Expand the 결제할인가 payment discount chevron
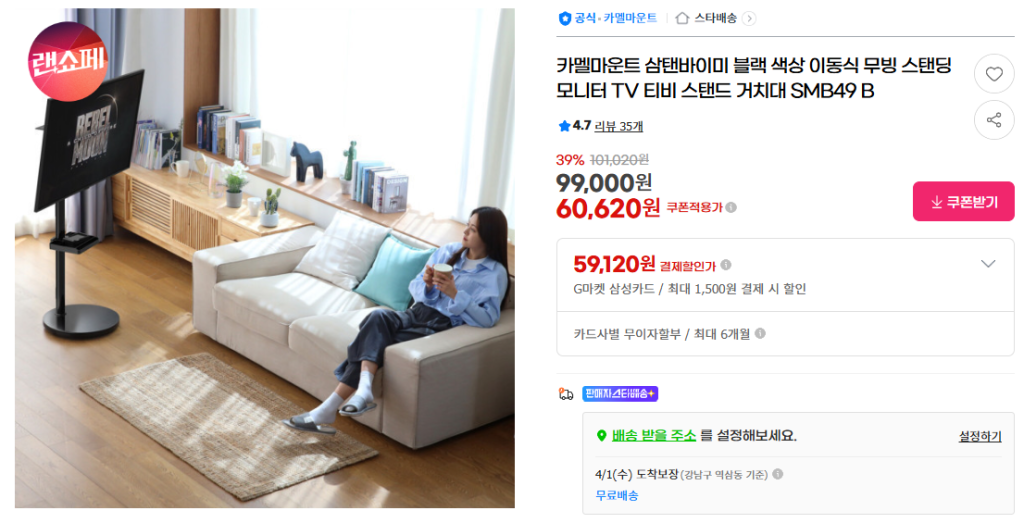Screen dimensions: 1024x523 coord(988,264)
